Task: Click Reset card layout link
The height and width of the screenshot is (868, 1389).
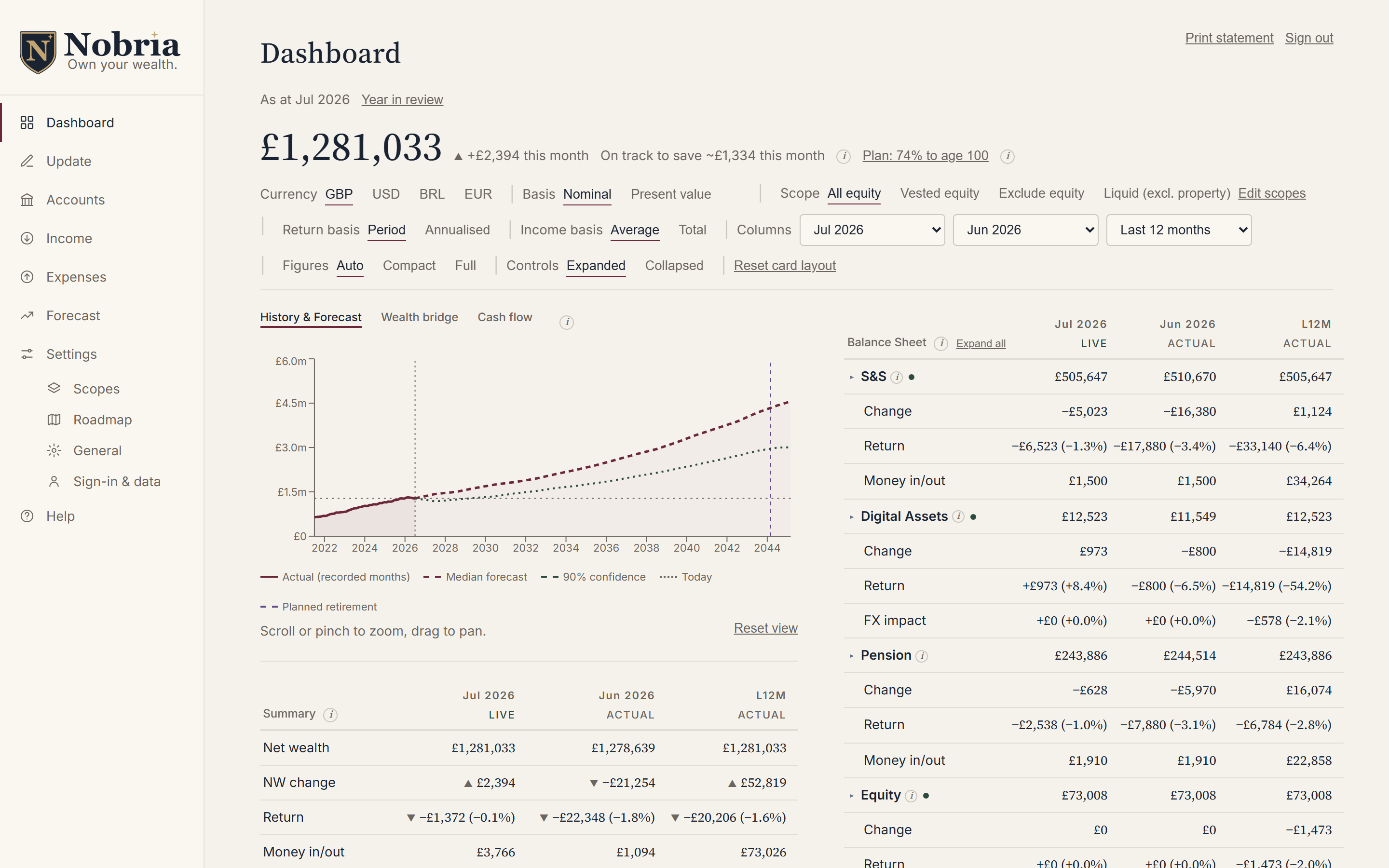Action: tap(785, 266)
